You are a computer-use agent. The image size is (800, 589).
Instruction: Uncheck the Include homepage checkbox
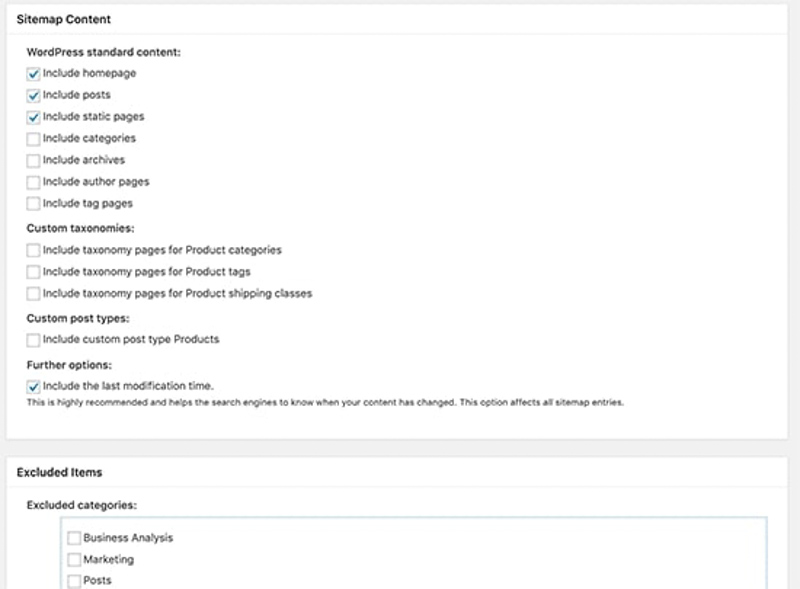point(34,73)
